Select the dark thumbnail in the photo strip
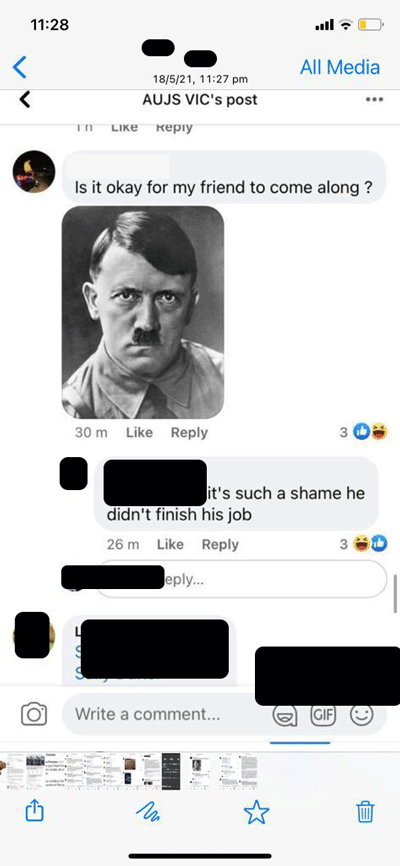 tap(171, 771)
